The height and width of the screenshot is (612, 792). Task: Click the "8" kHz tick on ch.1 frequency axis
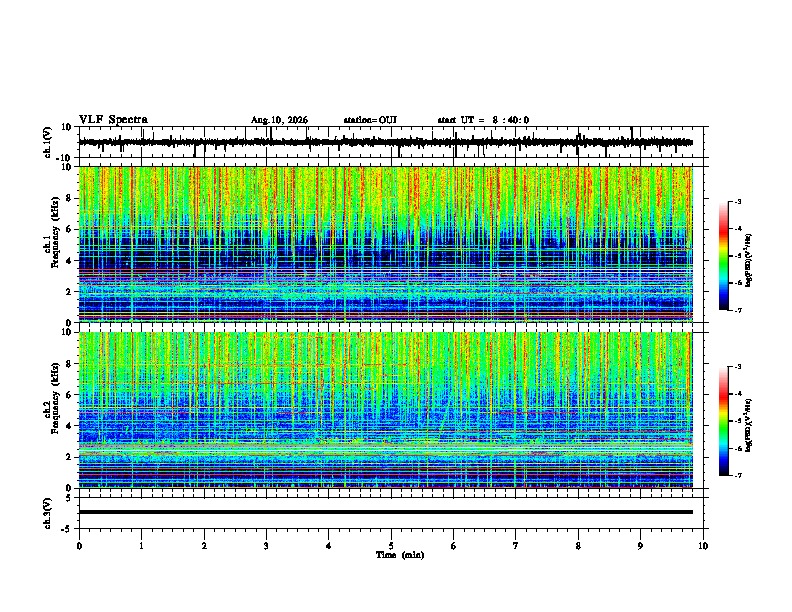point(69,198)
